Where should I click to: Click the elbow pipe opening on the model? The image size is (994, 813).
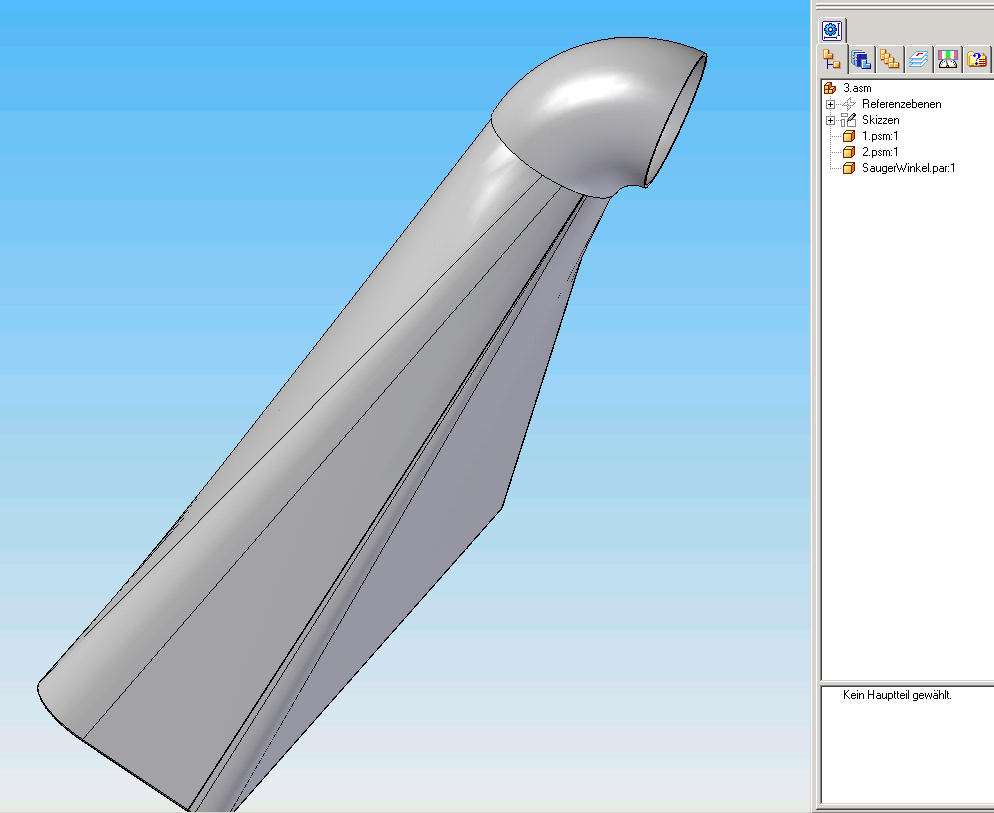click(x=677, y=120)
